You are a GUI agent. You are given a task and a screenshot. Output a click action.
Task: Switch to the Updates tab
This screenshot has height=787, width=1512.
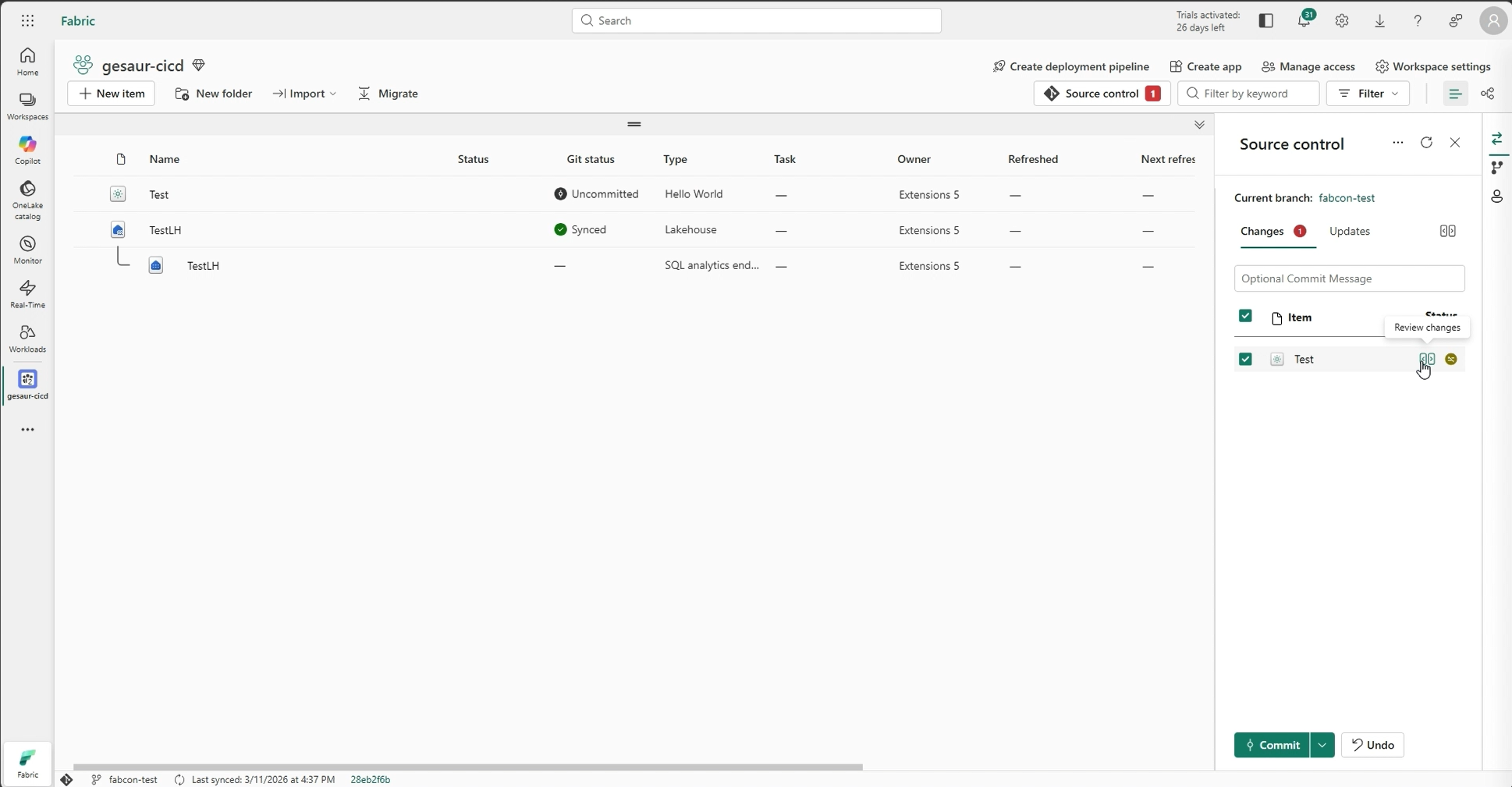point(1349,231)
